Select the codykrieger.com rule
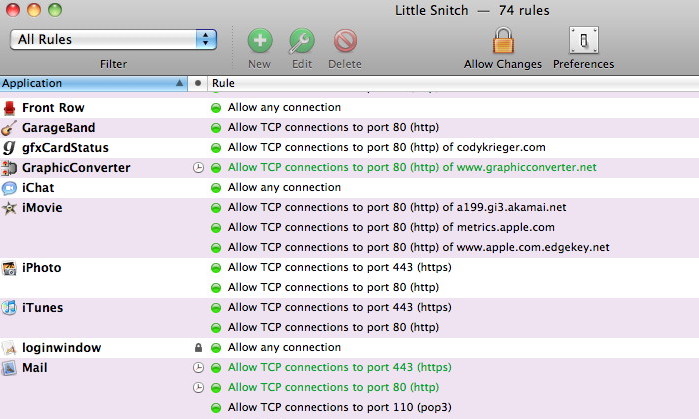This screenshot has height=419, width=699. (387, 148)
